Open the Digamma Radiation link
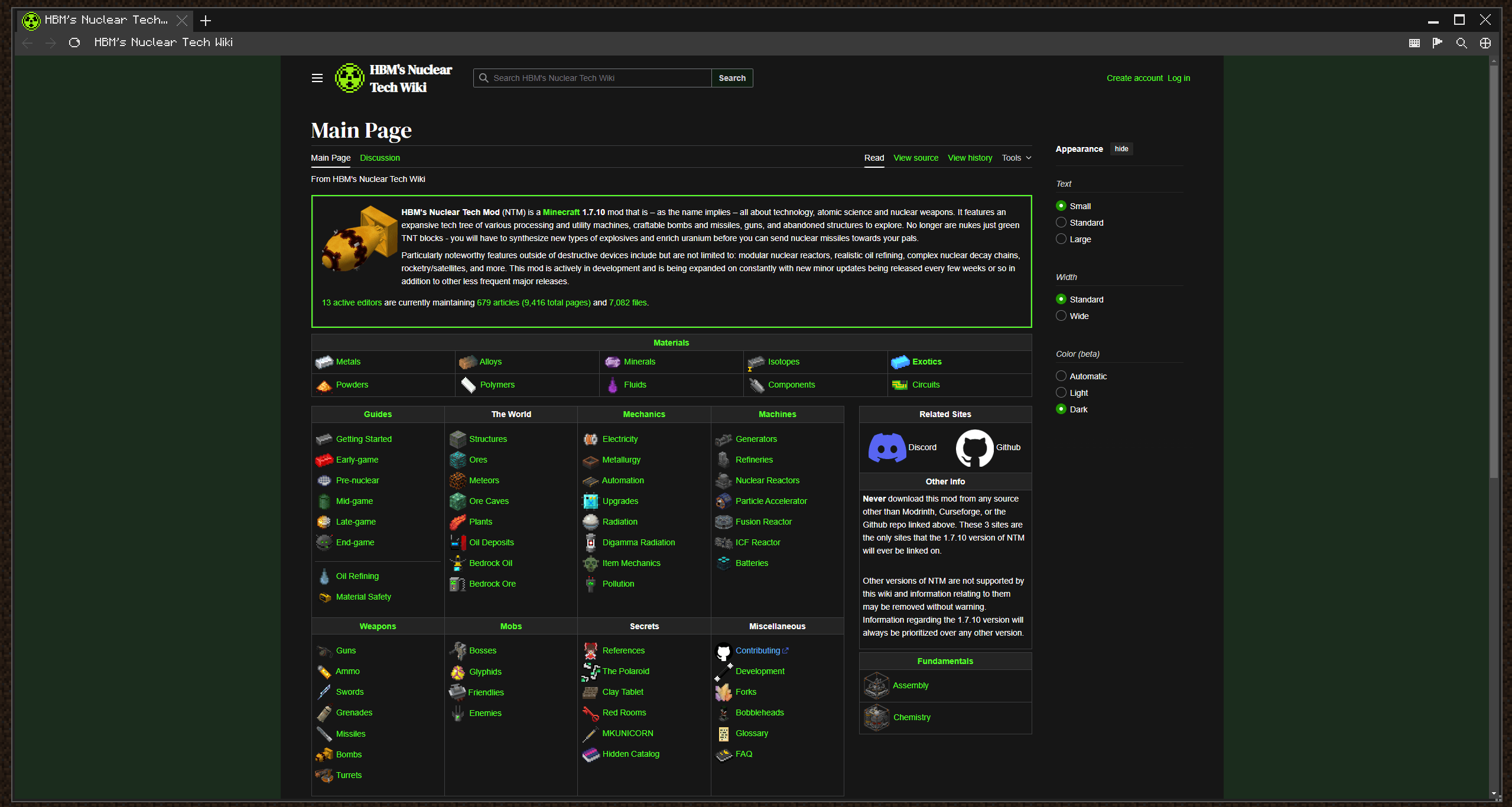 tap(639, 542)
